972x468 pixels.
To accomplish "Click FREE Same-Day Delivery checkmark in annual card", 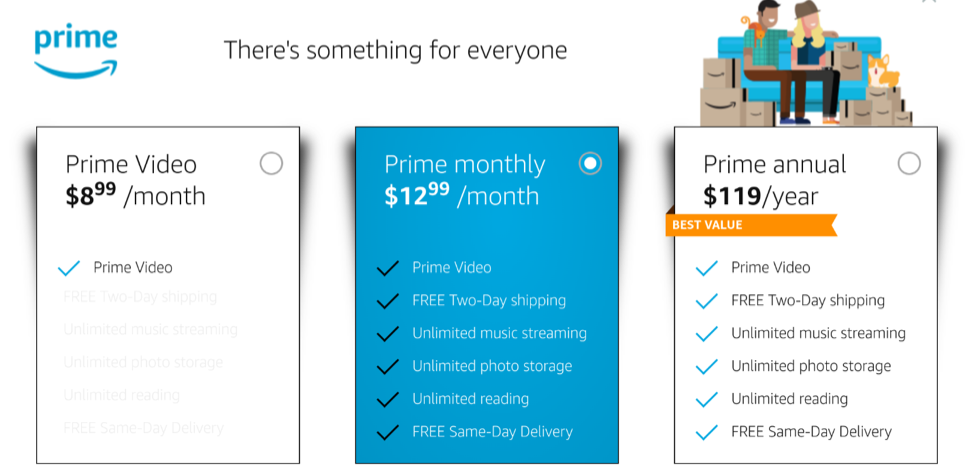I will (707, 432).
